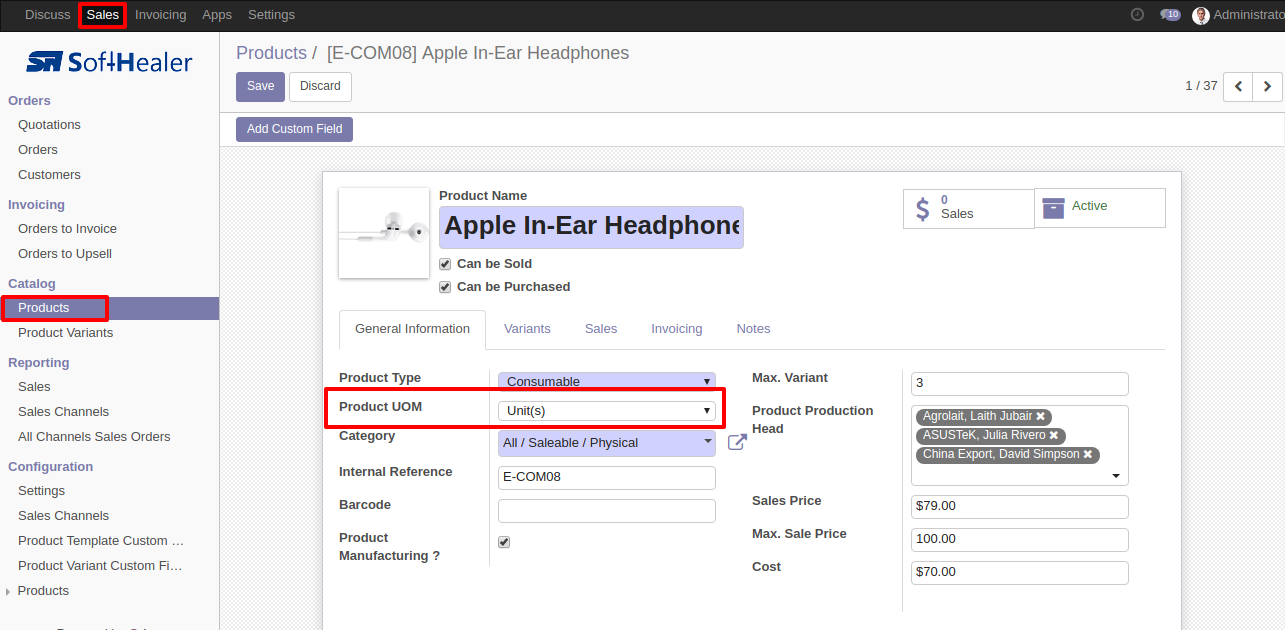Screen dimensions: 1285x630
Task: Open Orders to Upsell
Action: tap(65, 254)
